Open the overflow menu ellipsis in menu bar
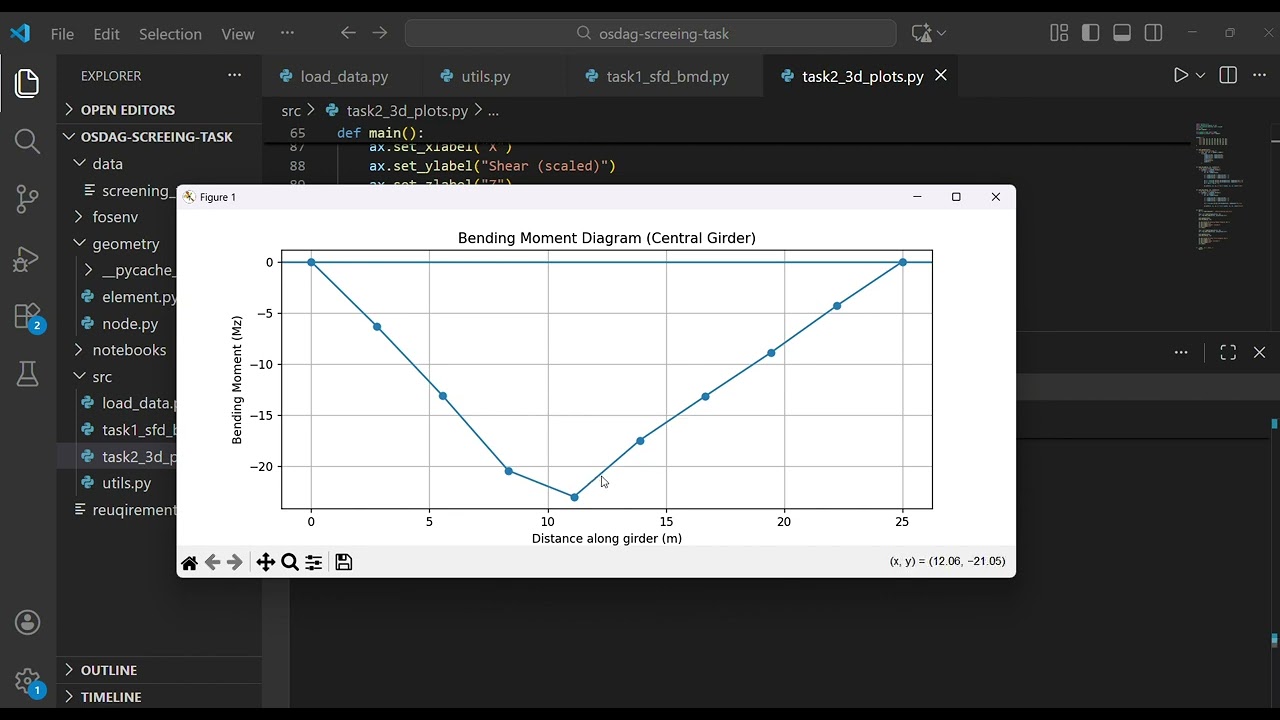Screen dimensions: 1280x720 click(x=288, y=33)
